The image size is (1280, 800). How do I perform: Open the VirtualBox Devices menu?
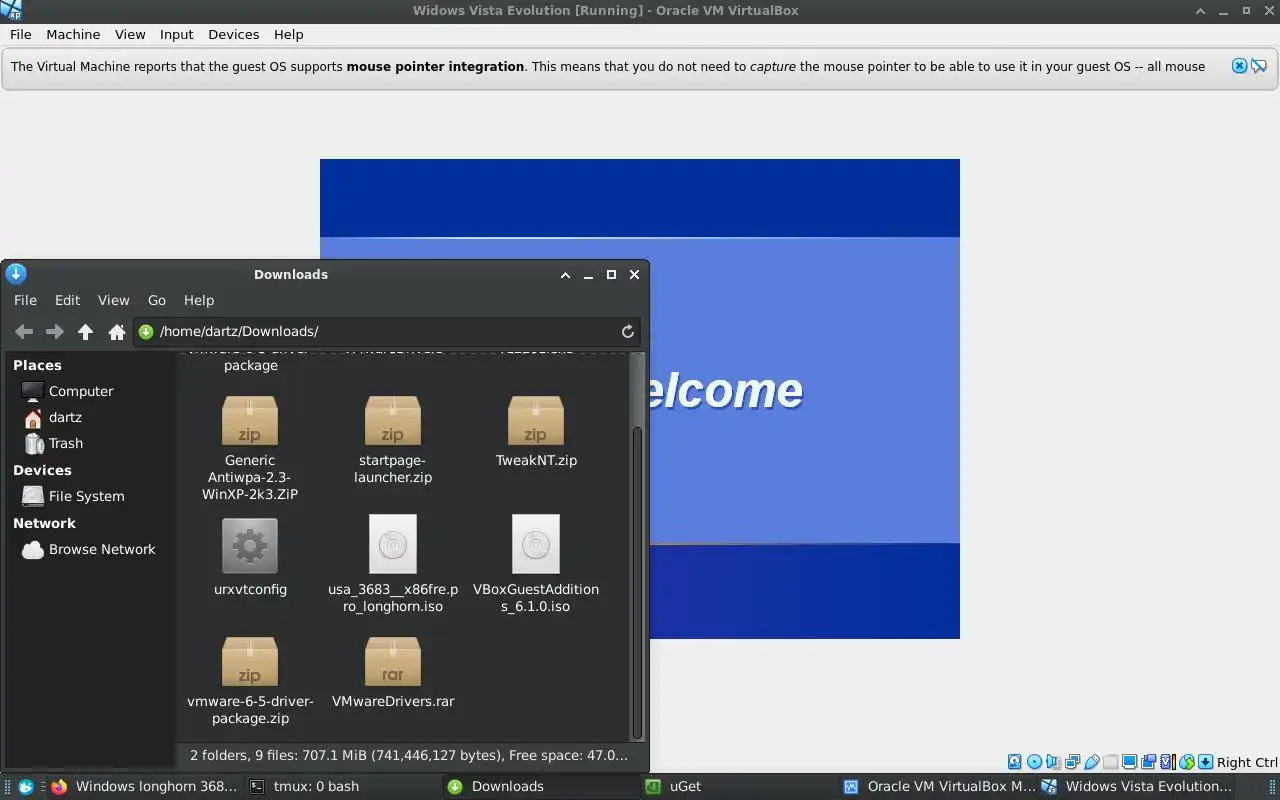click(234, 34)
